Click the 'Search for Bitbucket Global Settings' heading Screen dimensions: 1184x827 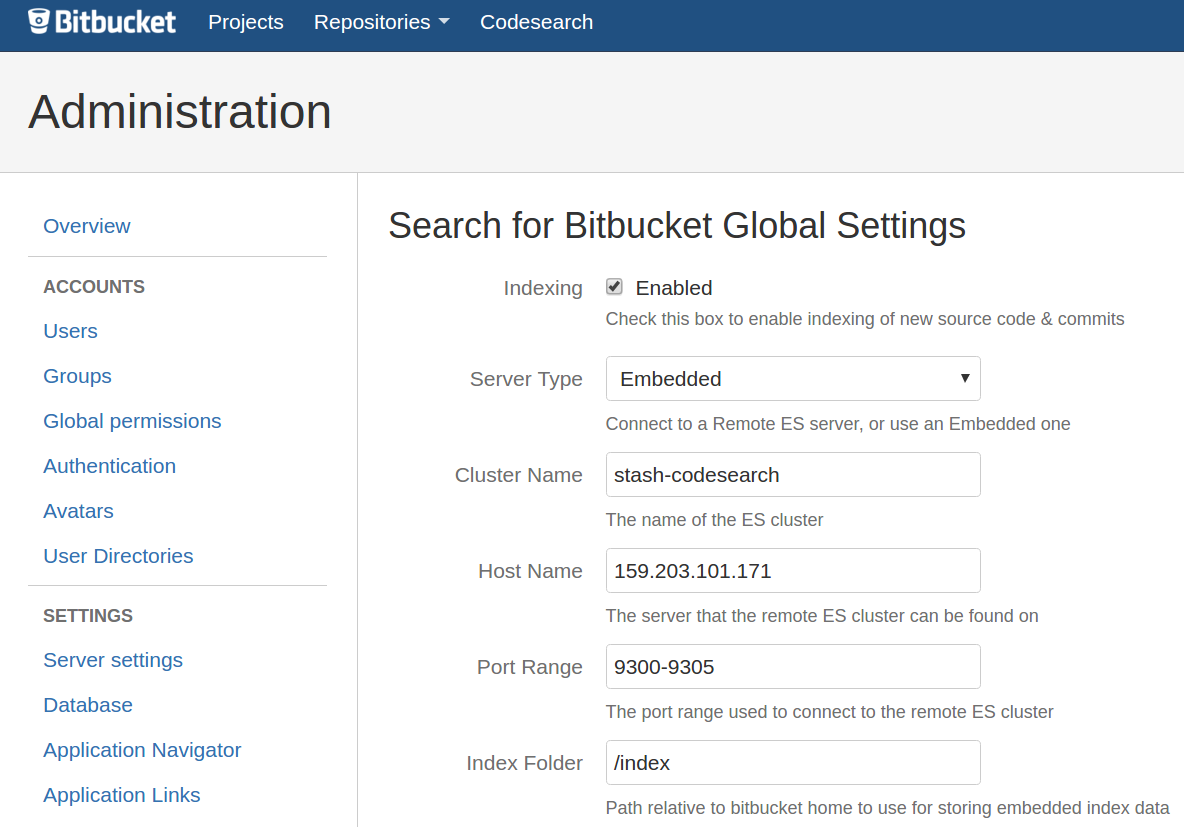pos(677,226)
